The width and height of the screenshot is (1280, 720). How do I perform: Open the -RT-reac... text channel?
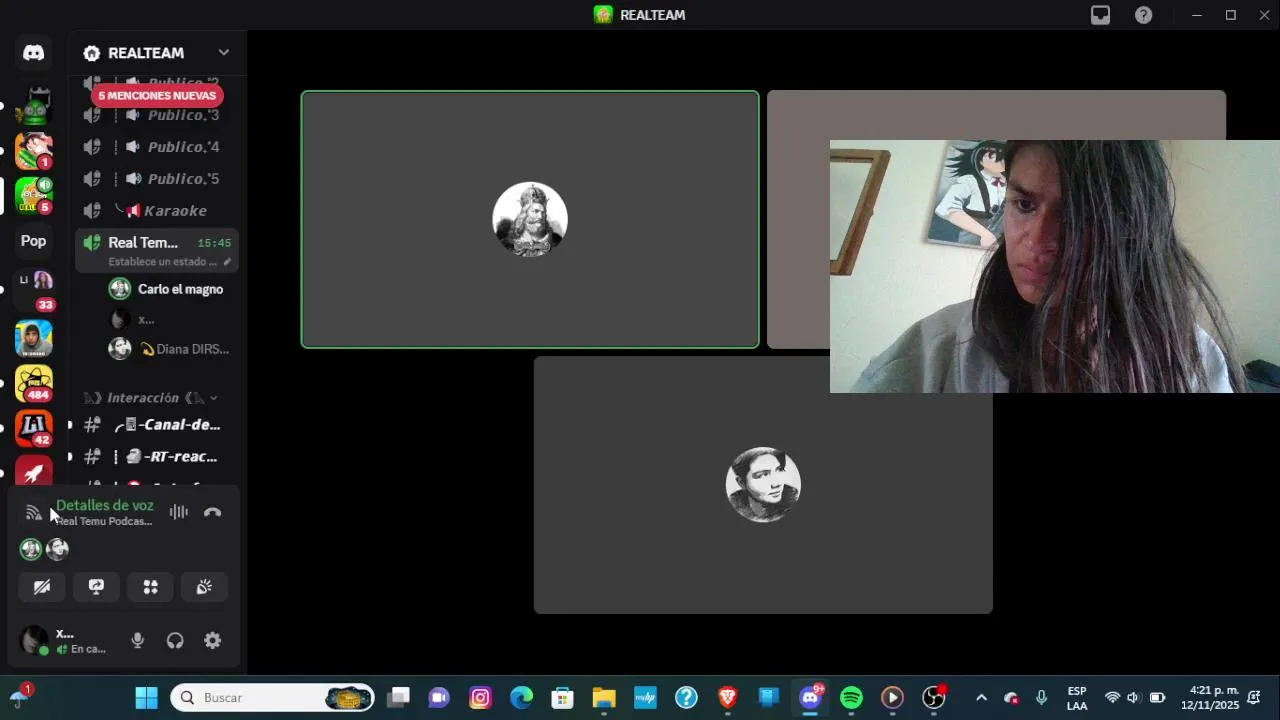click(157, 457)
